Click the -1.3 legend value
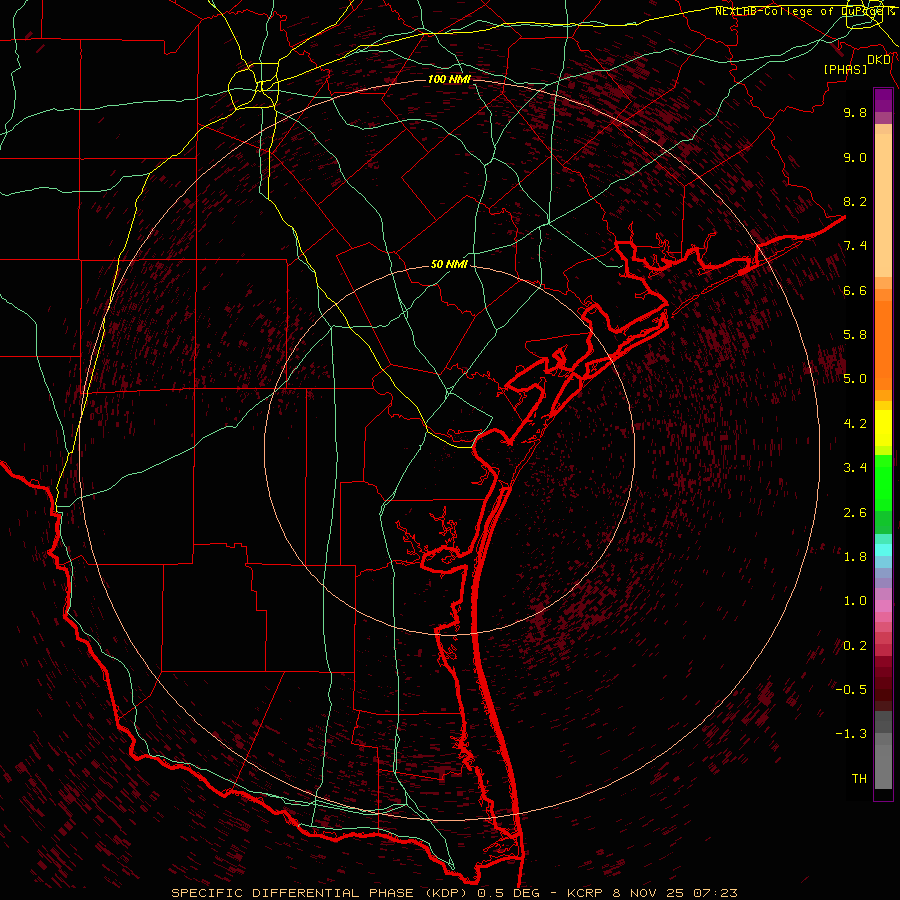Image resolution: width=900 pixels, height=900 pixels. click(x=851, y=734)
